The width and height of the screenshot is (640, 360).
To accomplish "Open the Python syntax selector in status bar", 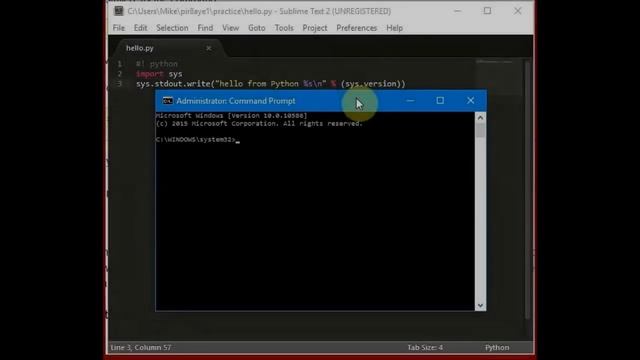I will pyautogui.click(x=497, y=347).
